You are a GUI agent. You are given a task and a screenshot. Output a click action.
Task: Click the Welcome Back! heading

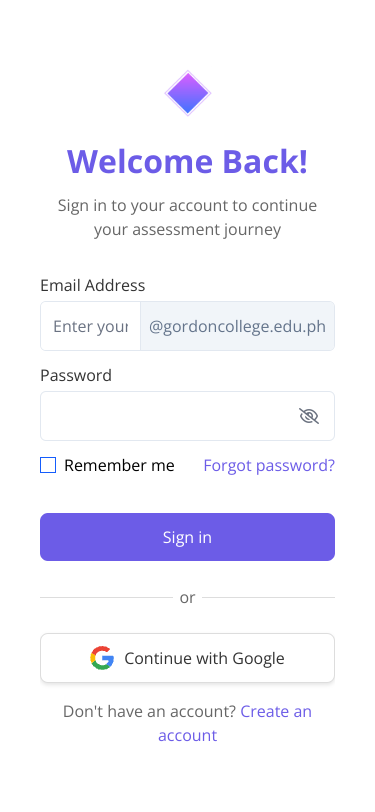pyautogui.click(x=188, y=161)
